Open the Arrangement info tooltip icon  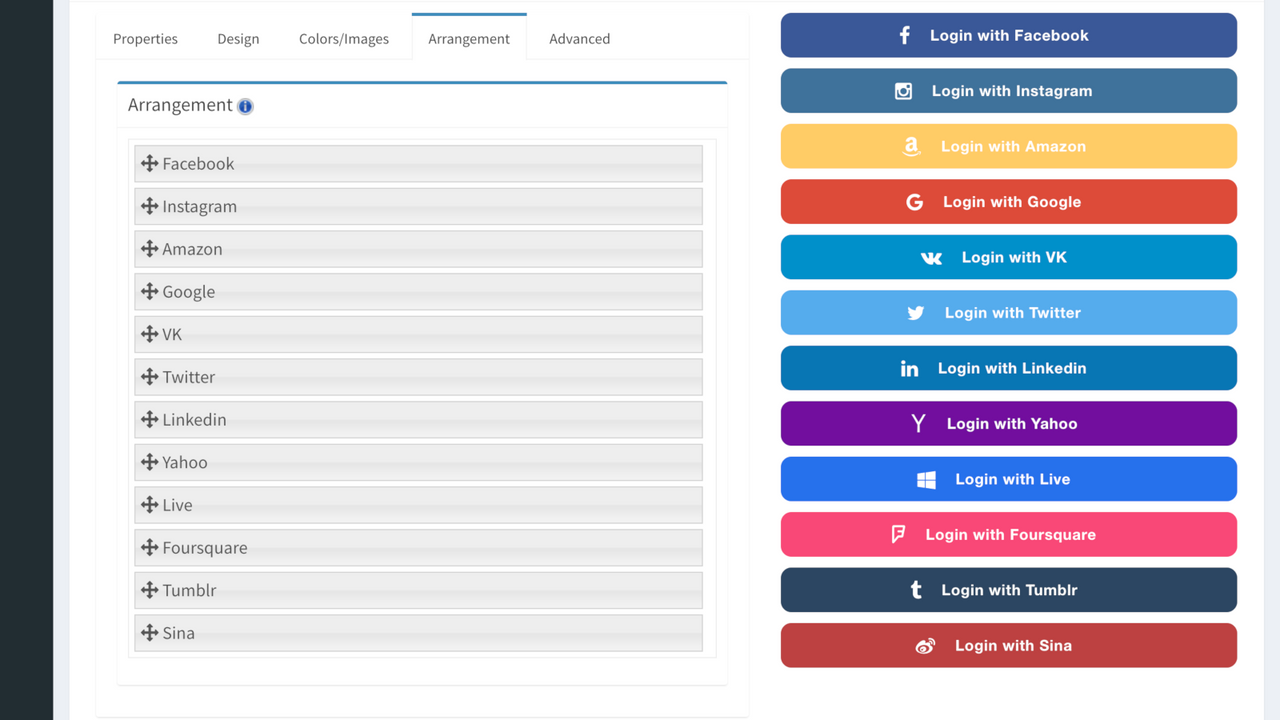(x=245, y=106)
